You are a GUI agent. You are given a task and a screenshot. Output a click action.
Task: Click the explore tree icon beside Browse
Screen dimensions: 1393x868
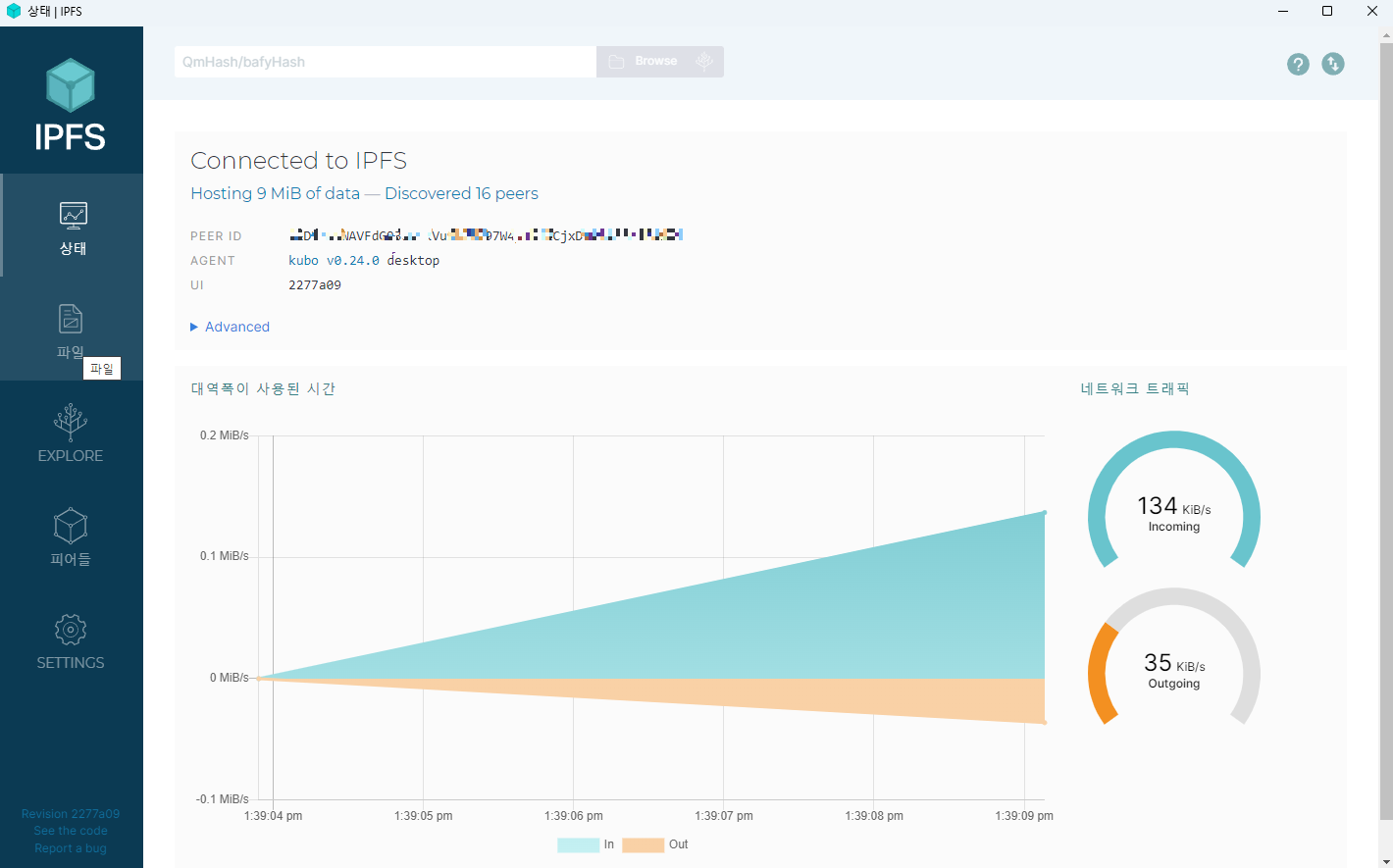pyautogui.click(x=704, y=62)
